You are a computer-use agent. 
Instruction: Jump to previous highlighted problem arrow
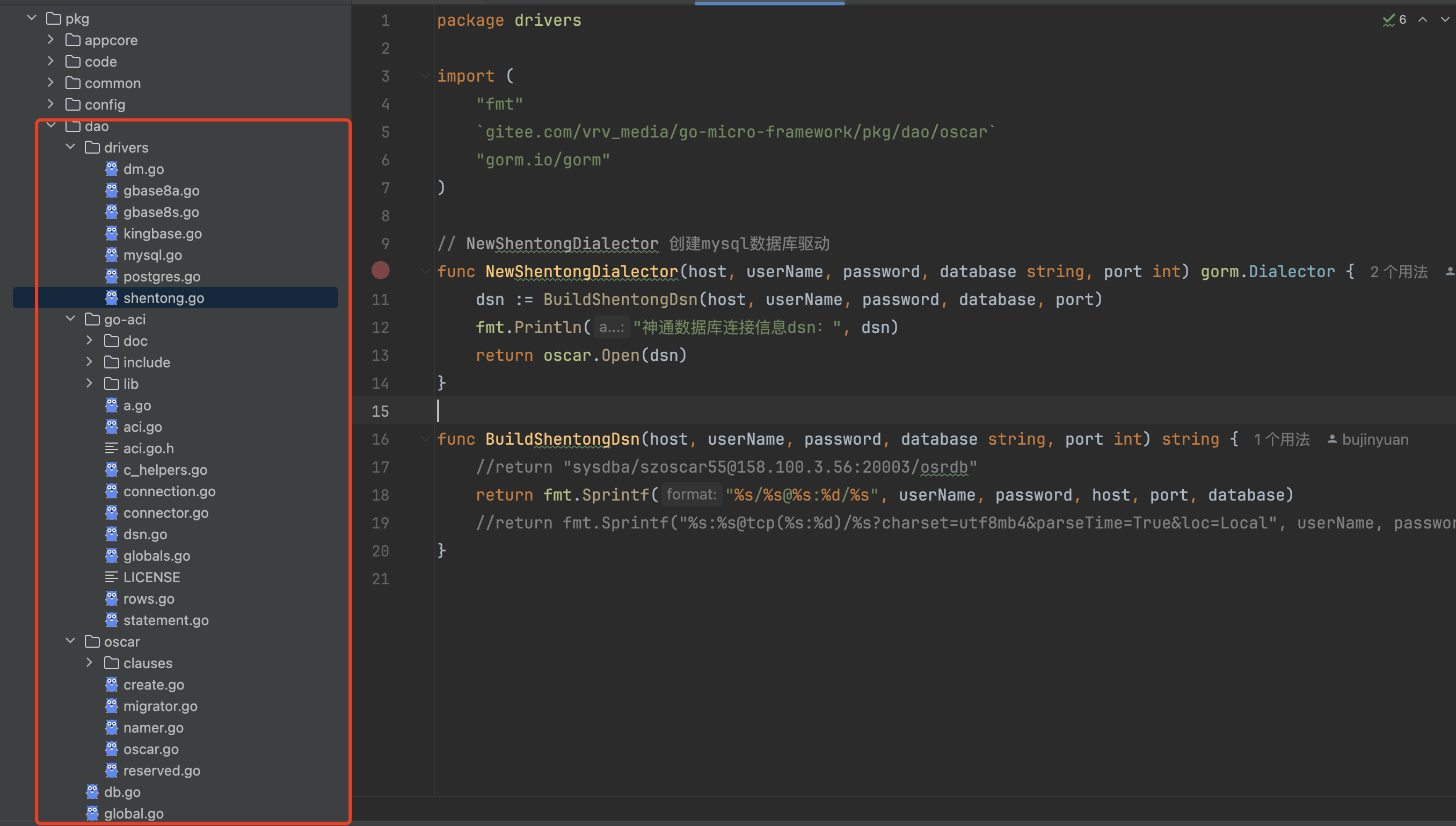1423,20
